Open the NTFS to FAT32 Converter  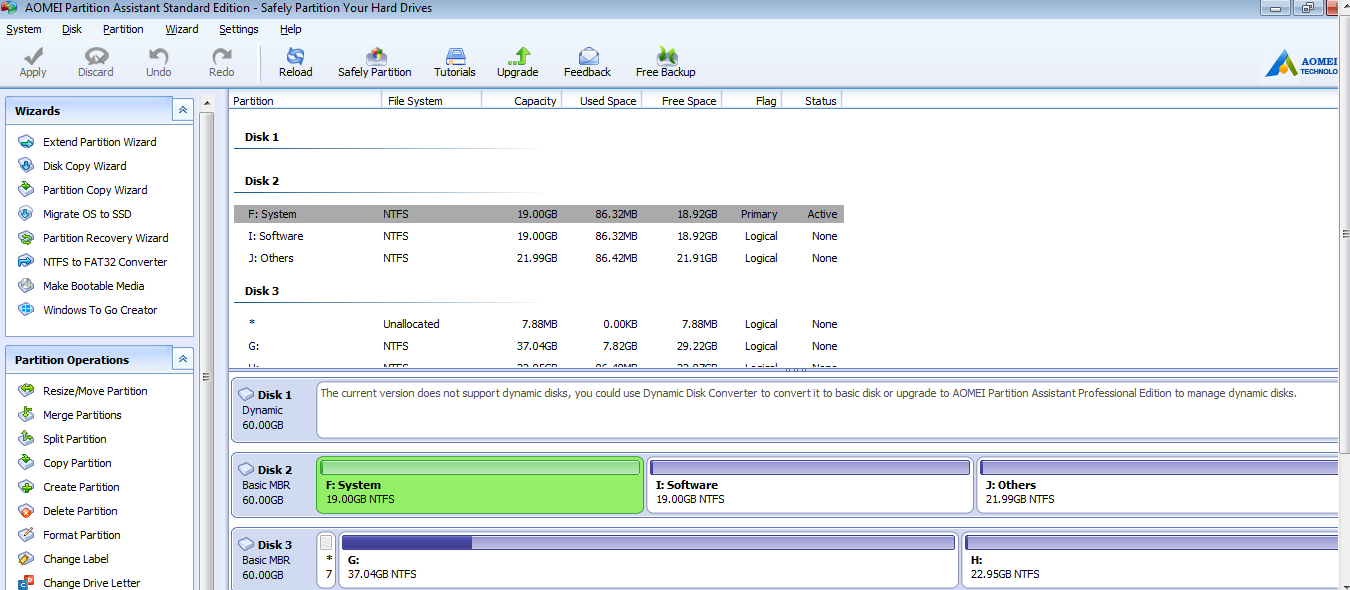(92, 262)
